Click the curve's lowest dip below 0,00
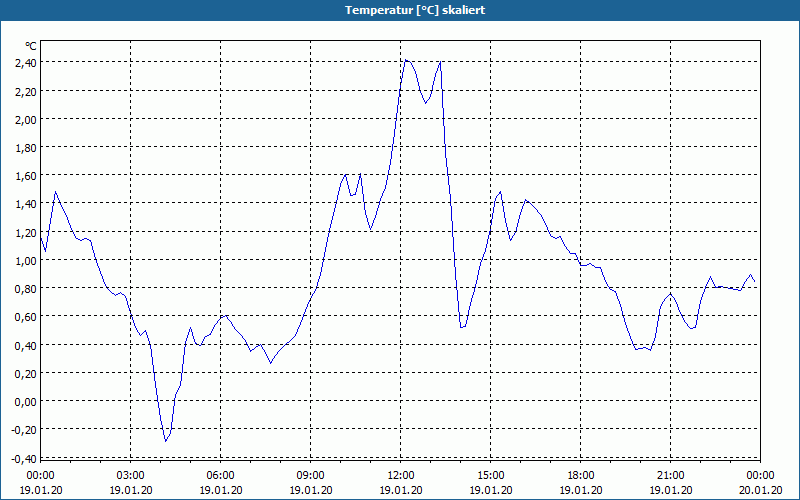This screenshot has width=800, height=500. click(x=166, y=441)
